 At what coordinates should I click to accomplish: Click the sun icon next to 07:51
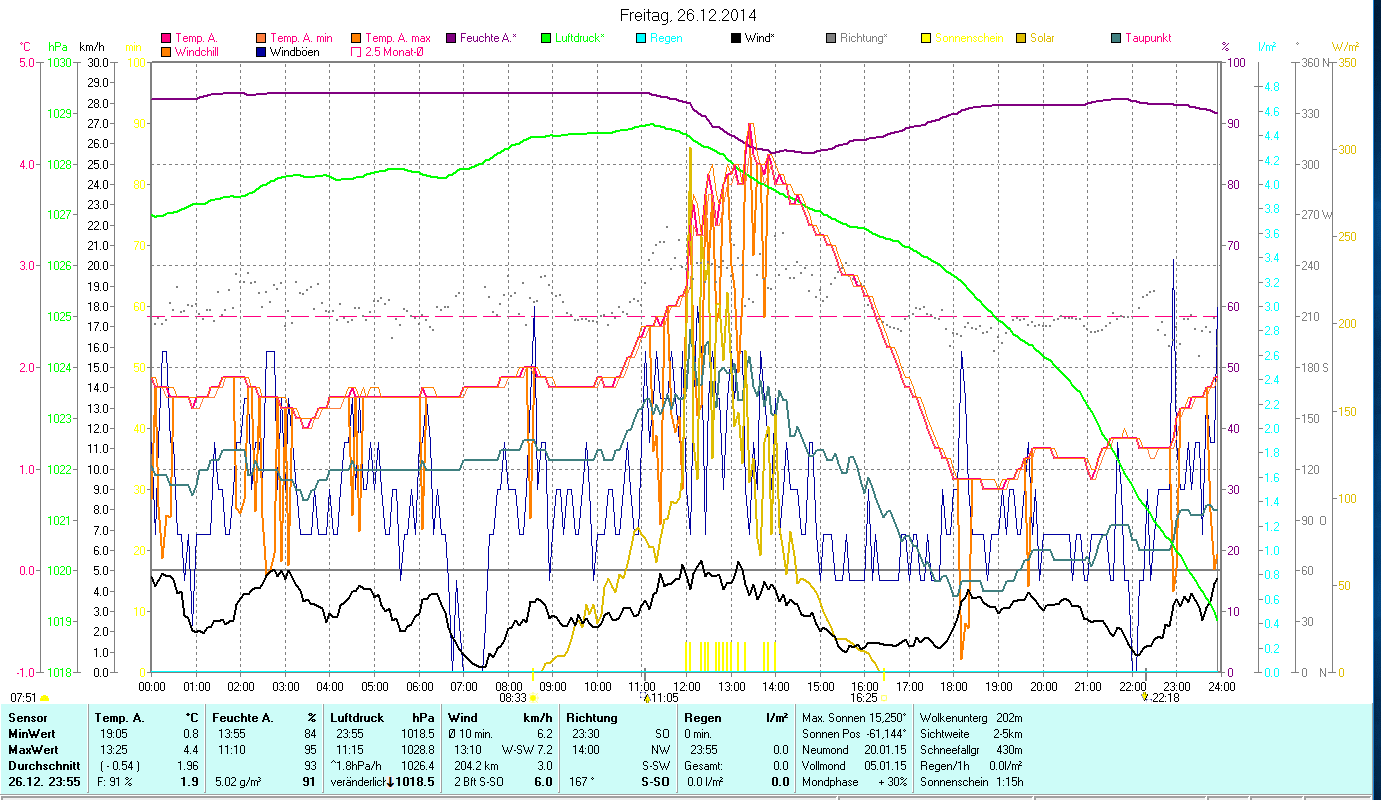tap(44, 698)
